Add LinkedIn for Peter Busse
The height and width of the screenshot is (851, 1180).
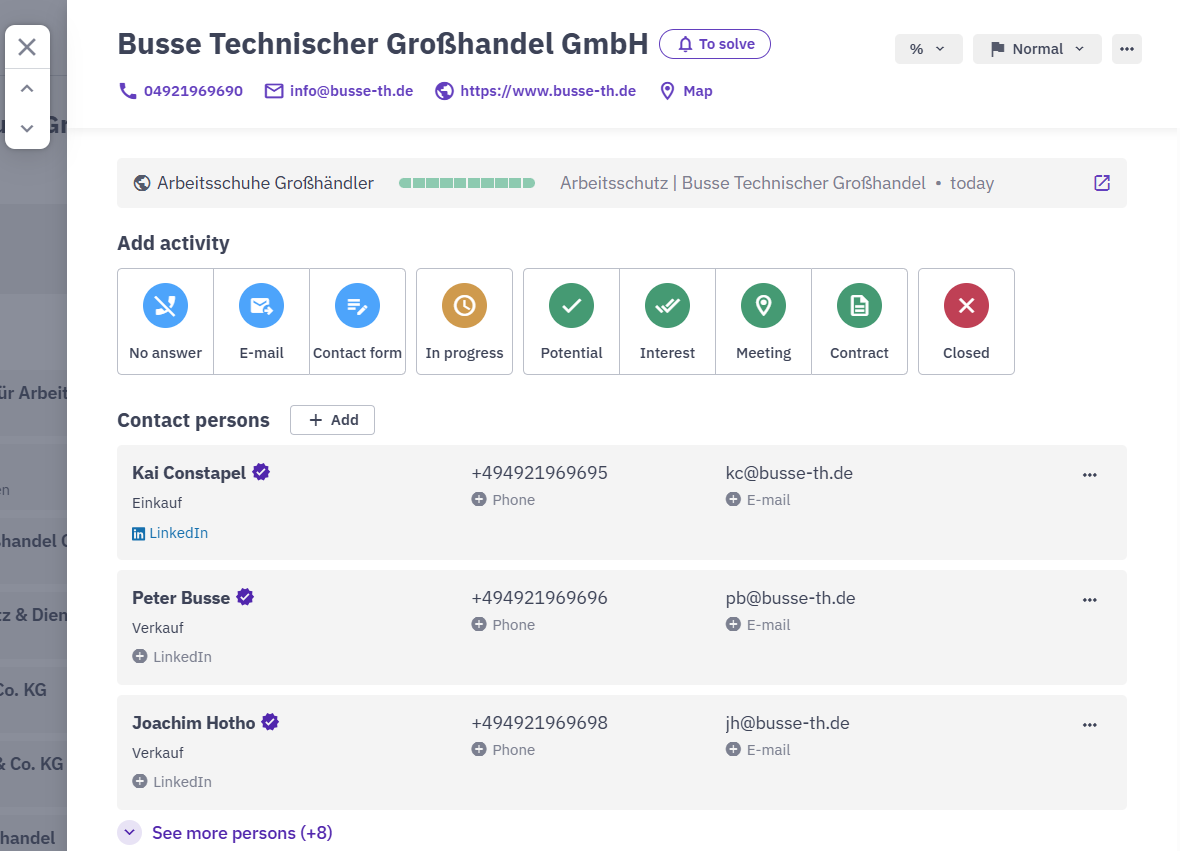(172, 657)
